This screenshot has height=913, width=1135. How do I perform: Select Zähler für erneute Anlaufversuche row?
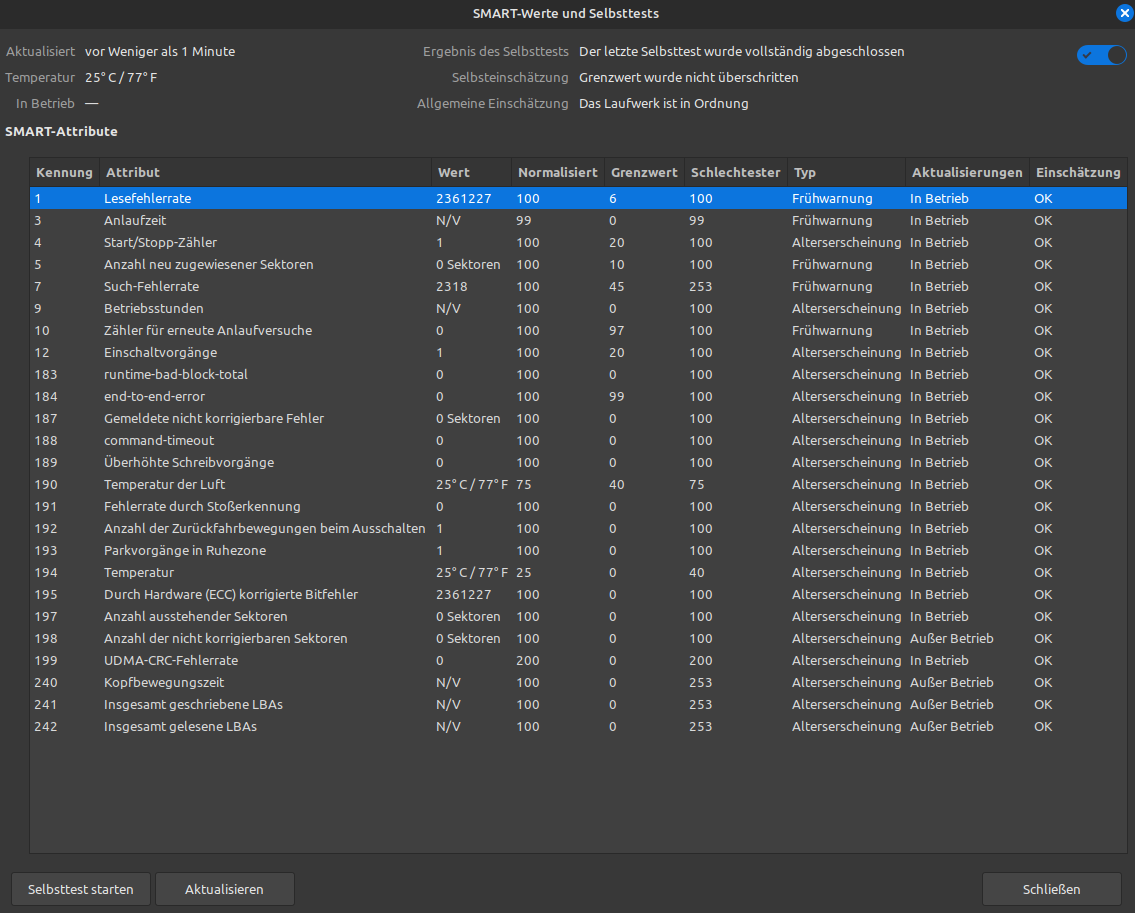pyautogui.click(x=578, y=330)
